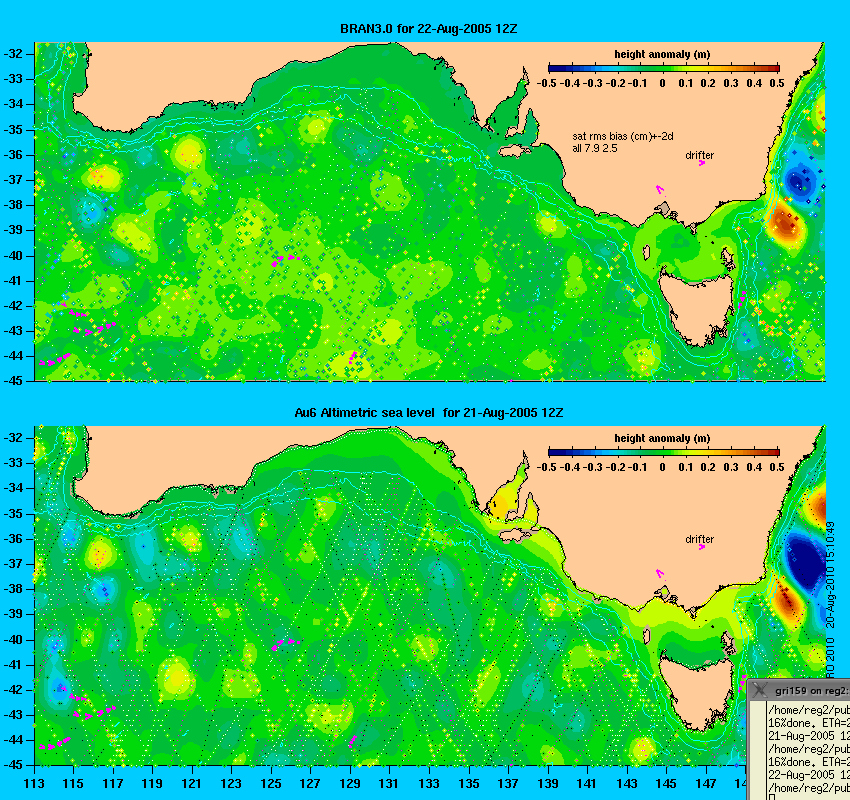Click the 'drifter' label in the lower map
The image size is (850, 800).
(699, 539)
